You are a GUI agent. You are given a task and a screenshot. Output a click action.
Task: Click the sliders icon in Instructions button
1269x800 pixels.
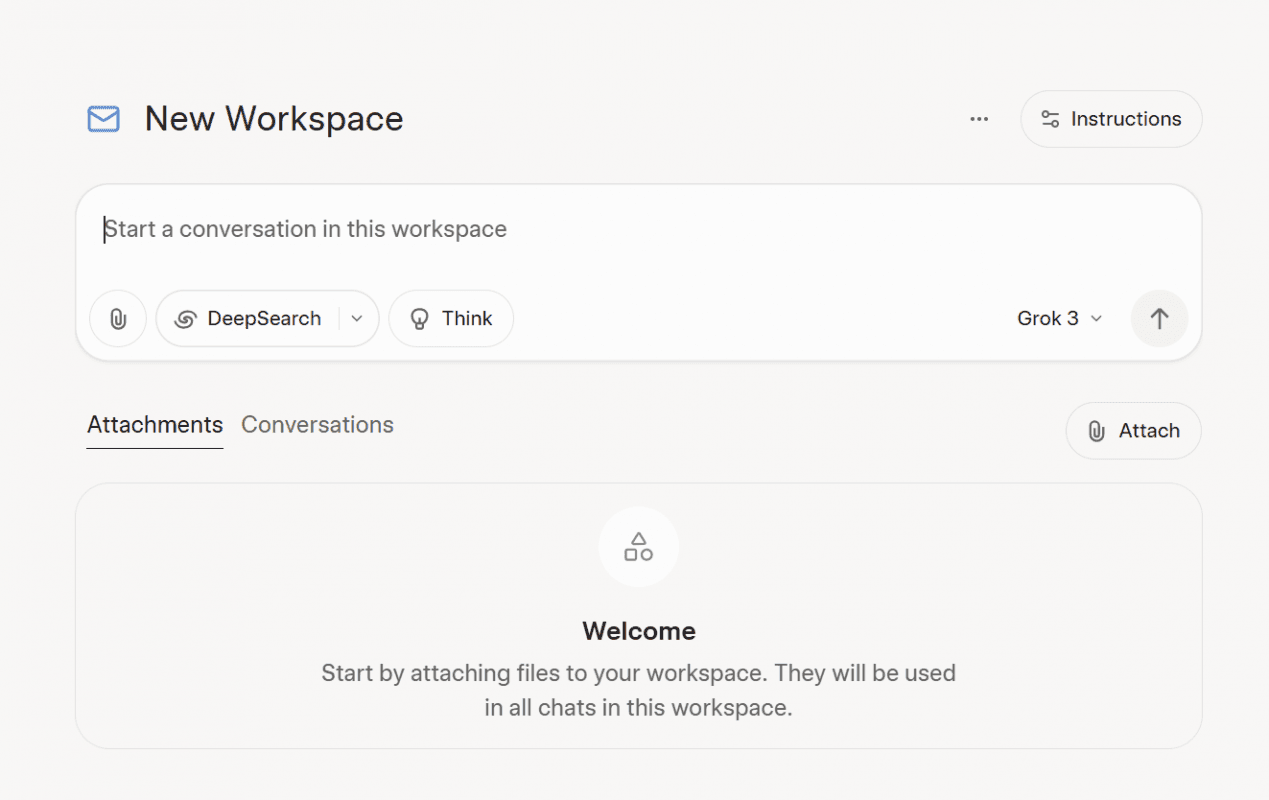pos(1050,119)
